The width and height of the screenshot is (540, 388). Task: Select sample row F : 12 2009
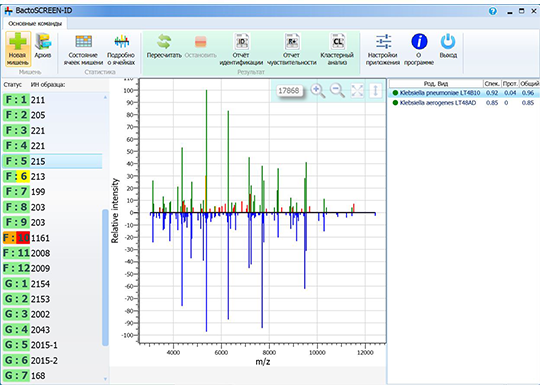(x=52, y=268)
